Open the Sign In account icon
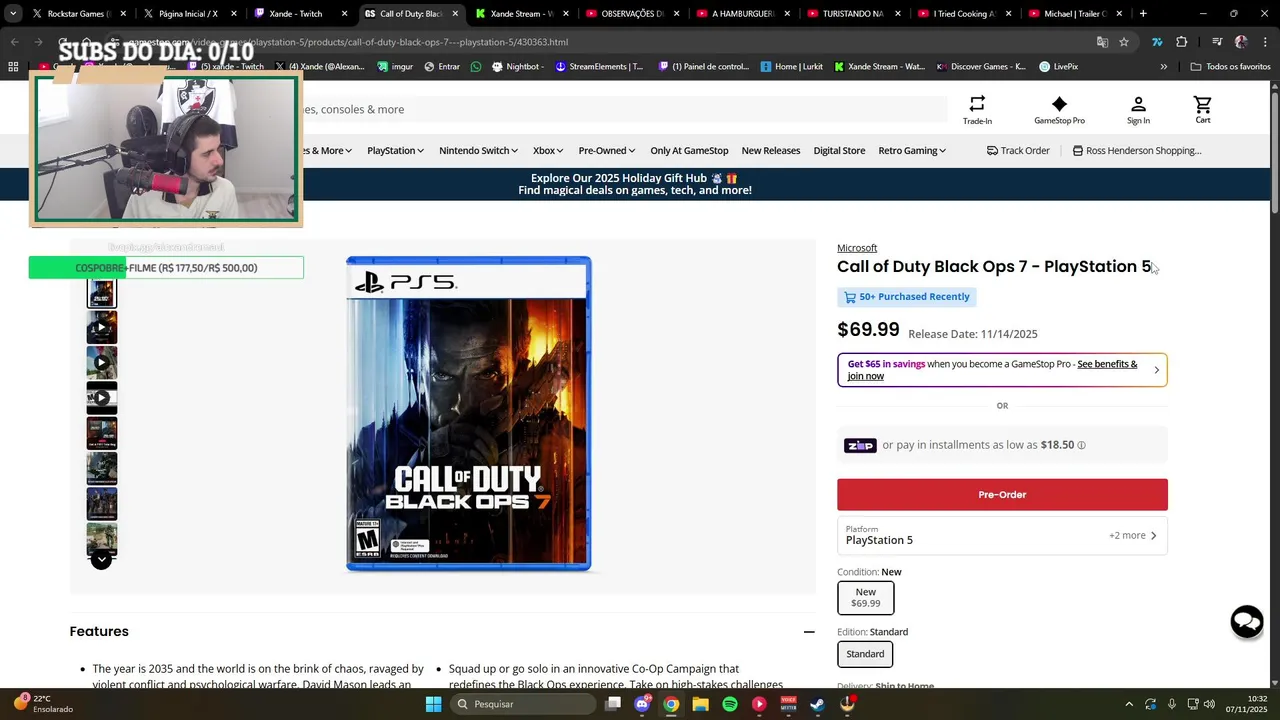The width and height of the screenshot is (1280, 720). pyautogui.click(x=1138, y=110)
